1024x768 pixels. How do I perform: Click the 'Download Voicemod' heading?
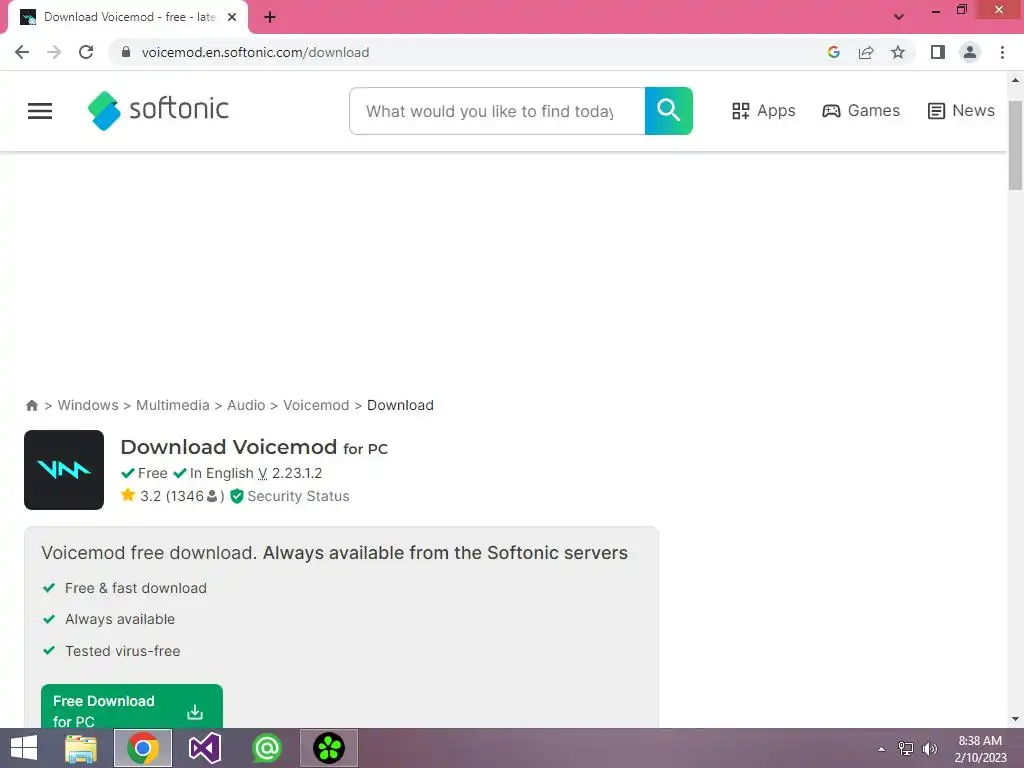[229, 447]
